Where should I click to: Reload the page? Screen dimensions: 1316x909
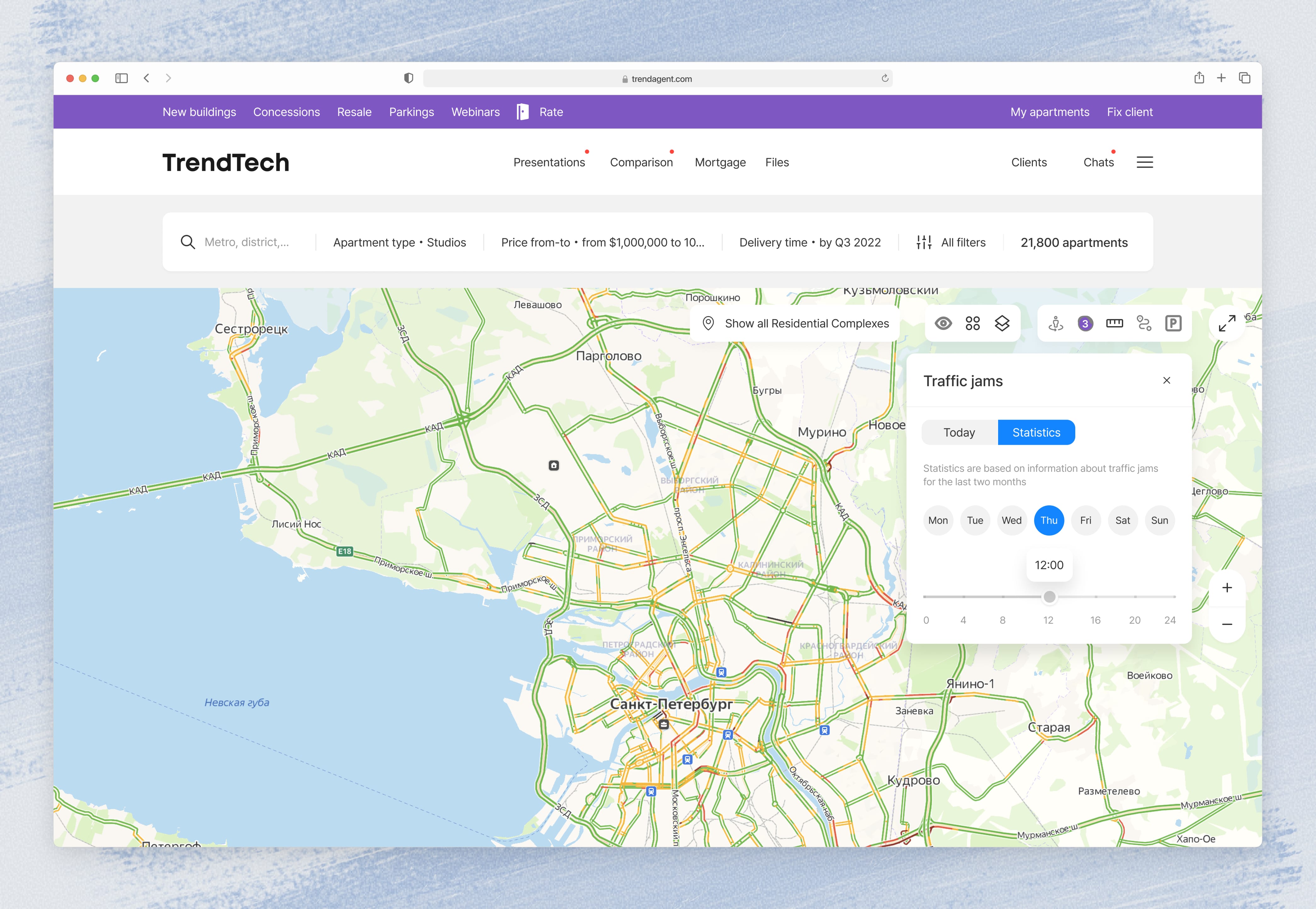tap(885, 78)
